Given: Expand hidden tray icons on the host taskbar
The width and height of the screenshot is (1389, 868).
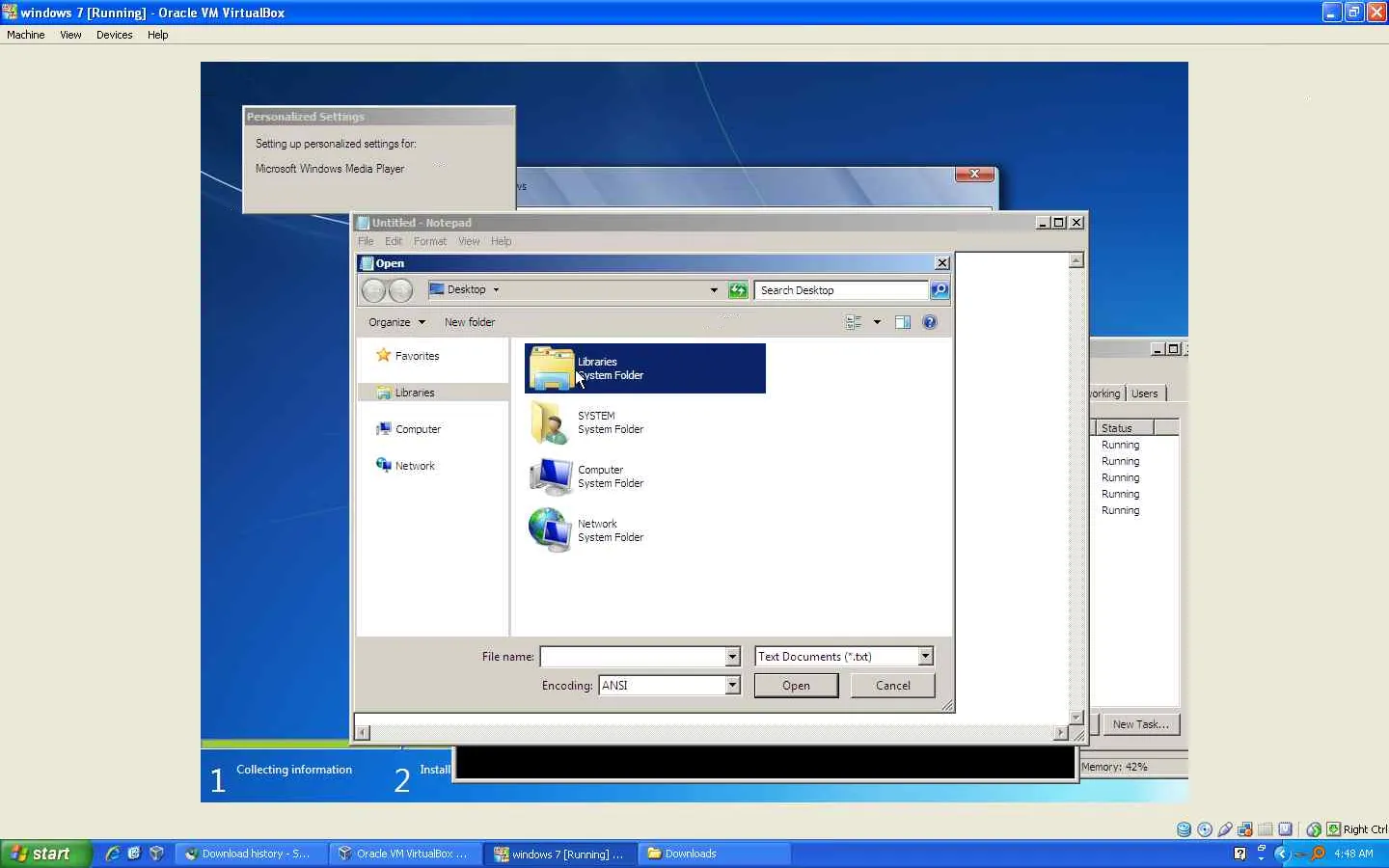Looking at the screenshot, I should click(1281, 854).
